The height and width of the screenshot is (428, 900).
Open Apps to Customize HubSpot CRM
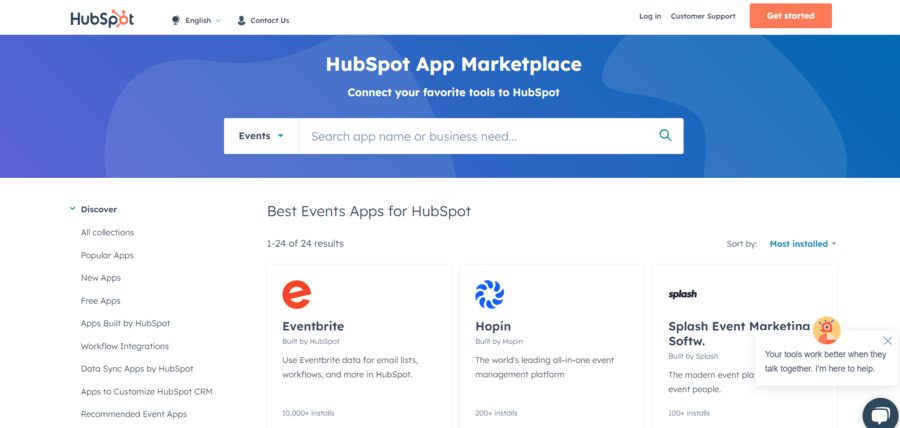point(146,392)
